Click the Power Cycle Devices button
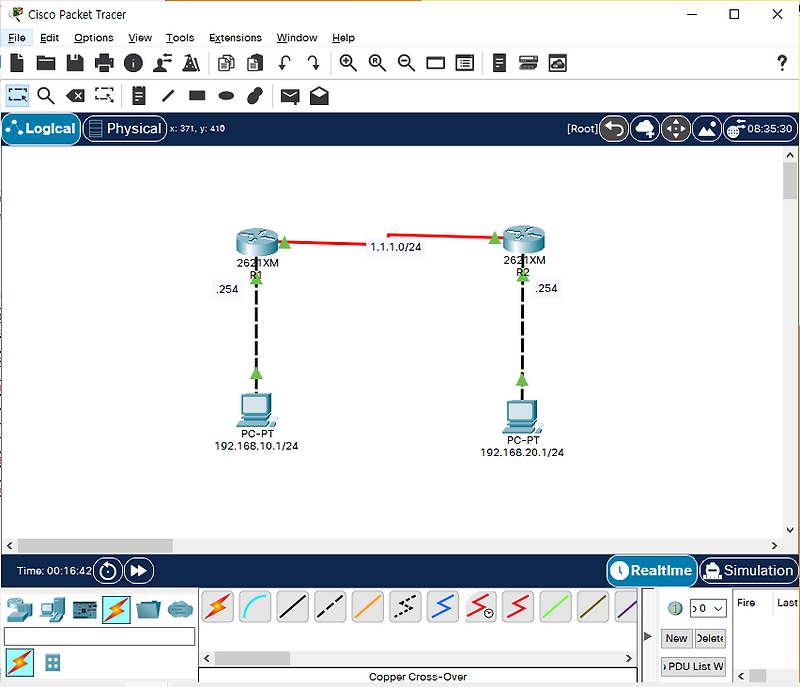Screen dimensions: 800x687 (108, 570)
